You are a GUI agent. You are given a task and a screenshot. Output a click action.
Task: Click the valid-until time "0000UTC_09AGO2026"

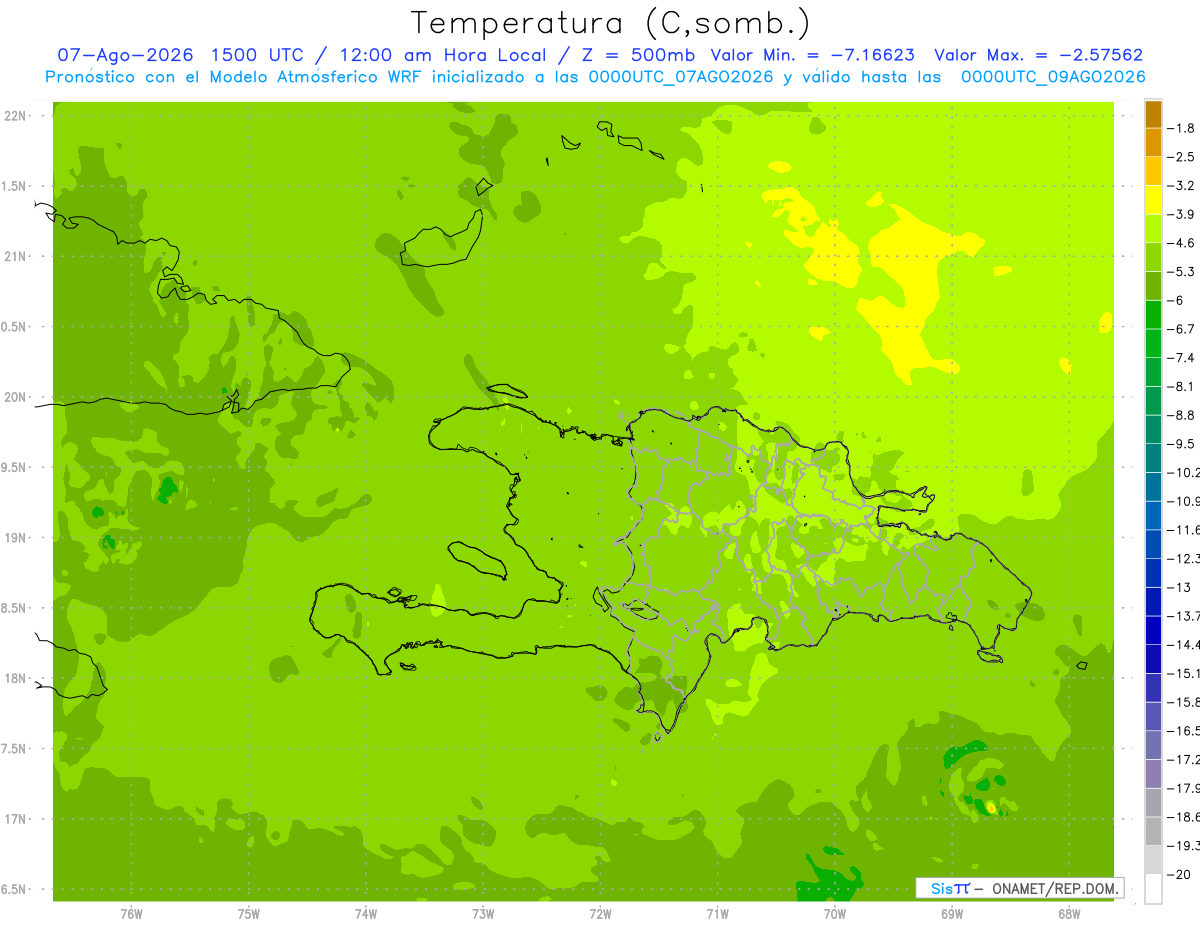coord(1053,77)
